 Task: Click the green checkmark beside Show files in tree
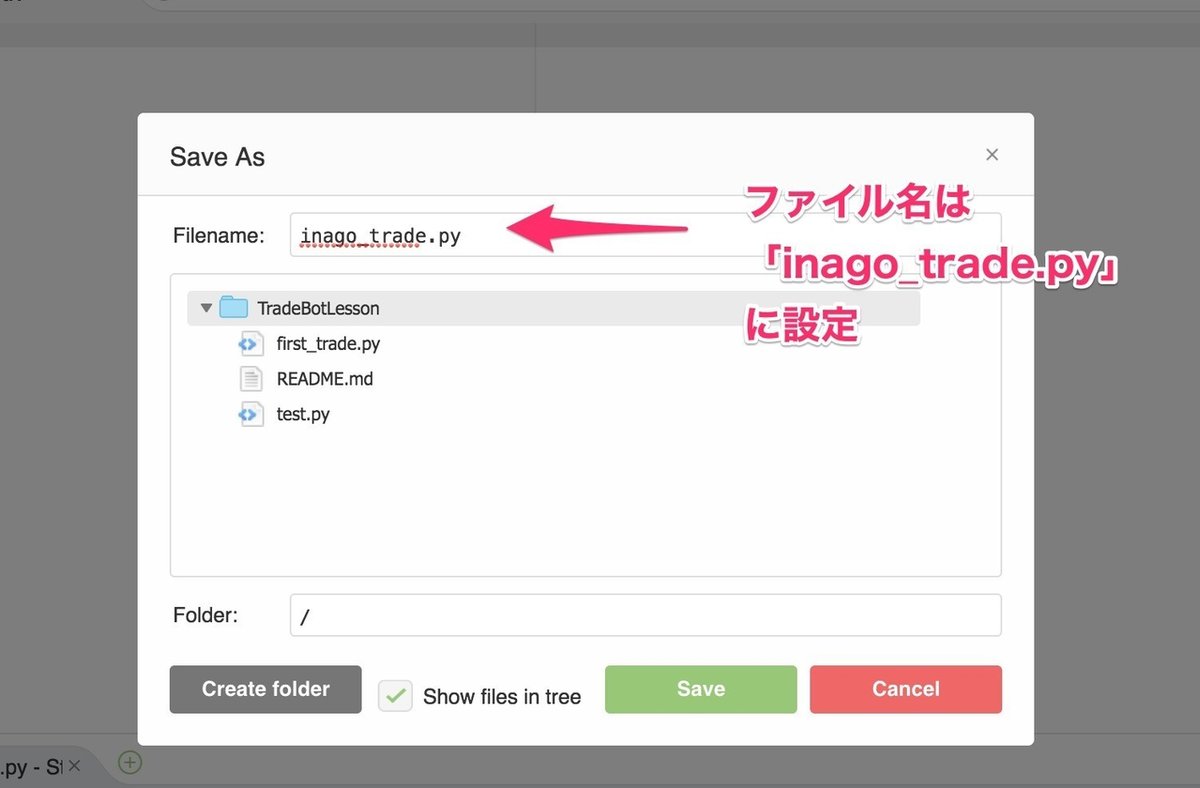[x=395, y=694]
